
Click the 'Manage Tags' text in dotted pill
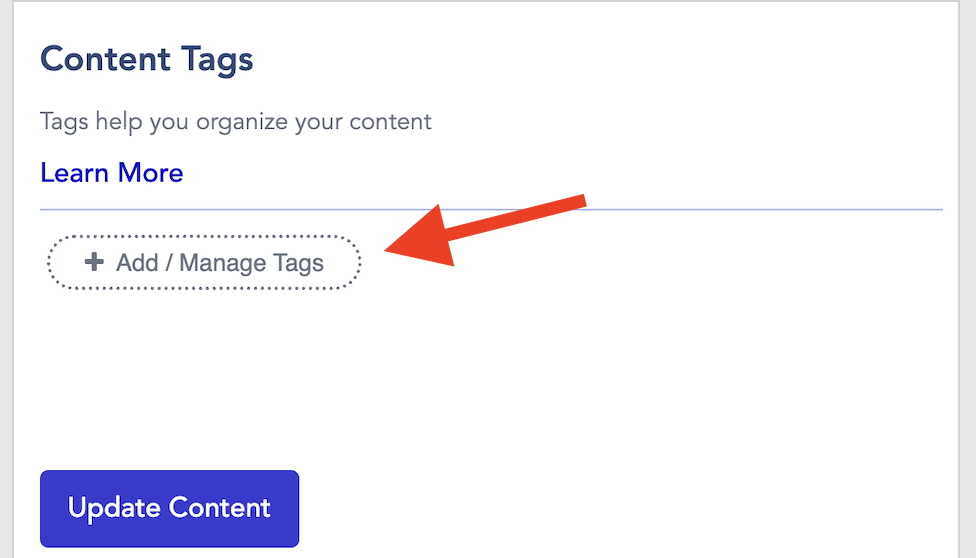(251, 263)
